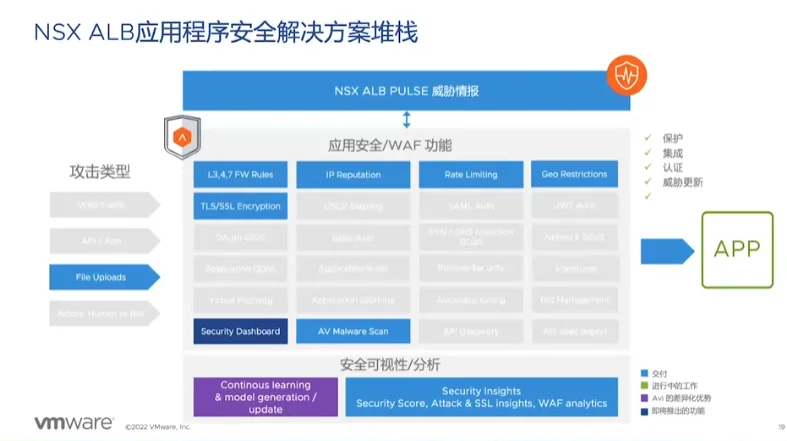787x441 pixels.
Task: Select the greyed API Discovery box
Action: pyautogui.click(x=471, y=331)
